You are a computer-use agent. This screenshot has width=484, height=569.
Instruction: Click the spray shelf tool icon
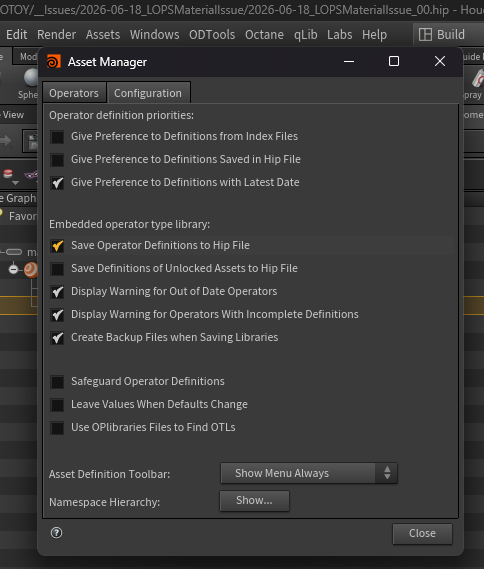click(478, 78)
